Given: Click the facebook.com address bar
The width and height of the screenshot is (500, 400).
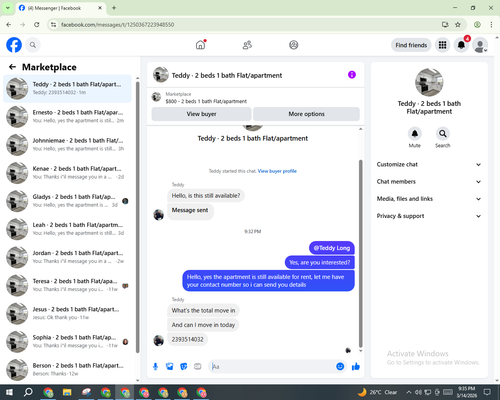Looking at the screenshot, I should pyautogui.click(x=247, y=25).
